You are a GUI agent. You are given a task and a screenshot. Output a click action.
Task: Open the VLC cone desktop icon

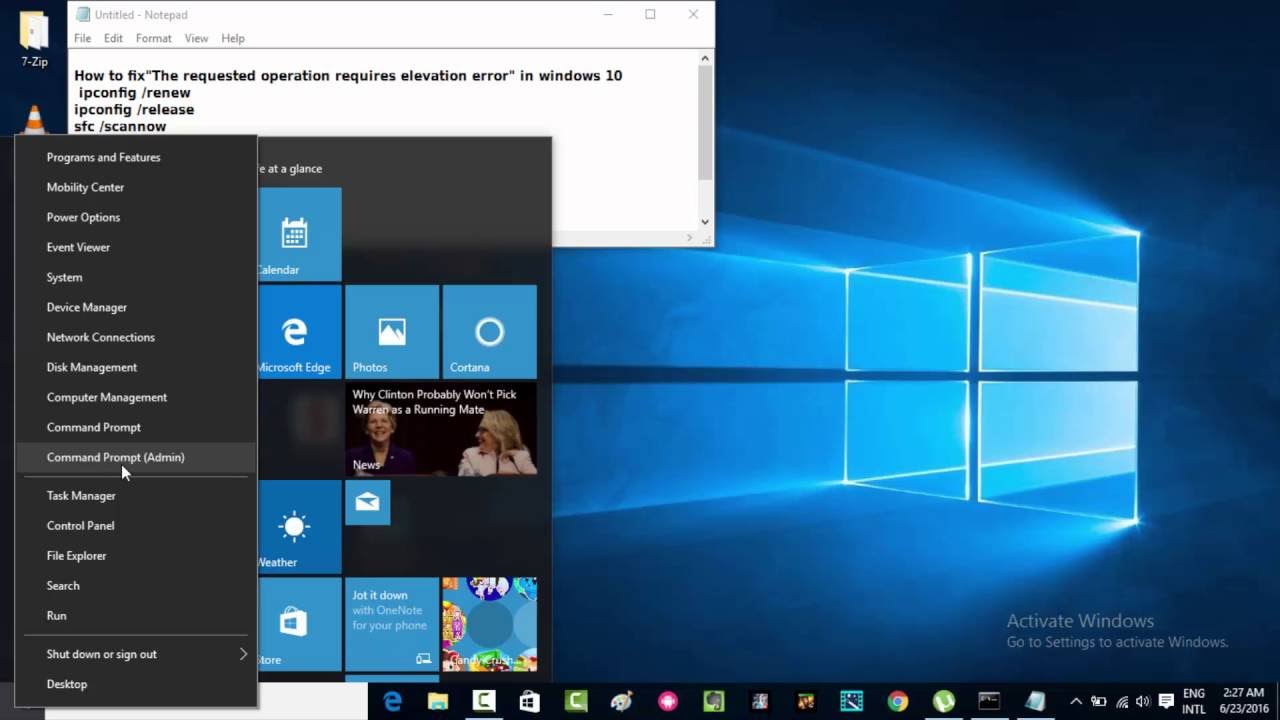click(34, 120)
